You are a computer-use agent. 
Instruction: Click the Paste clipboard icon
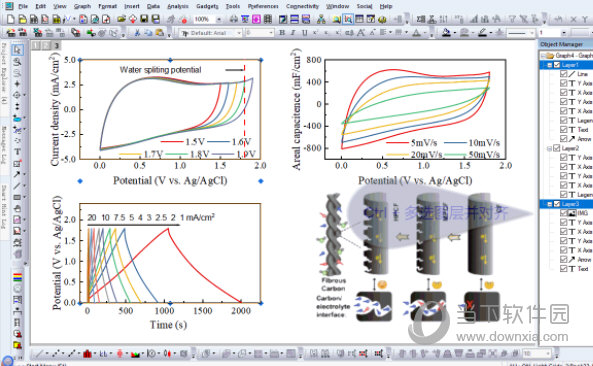click(x=160, y=33)
